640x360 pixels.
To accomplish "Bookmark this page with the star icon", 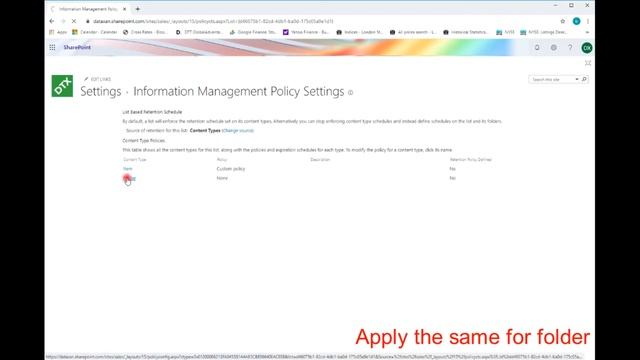I will 563,21.
